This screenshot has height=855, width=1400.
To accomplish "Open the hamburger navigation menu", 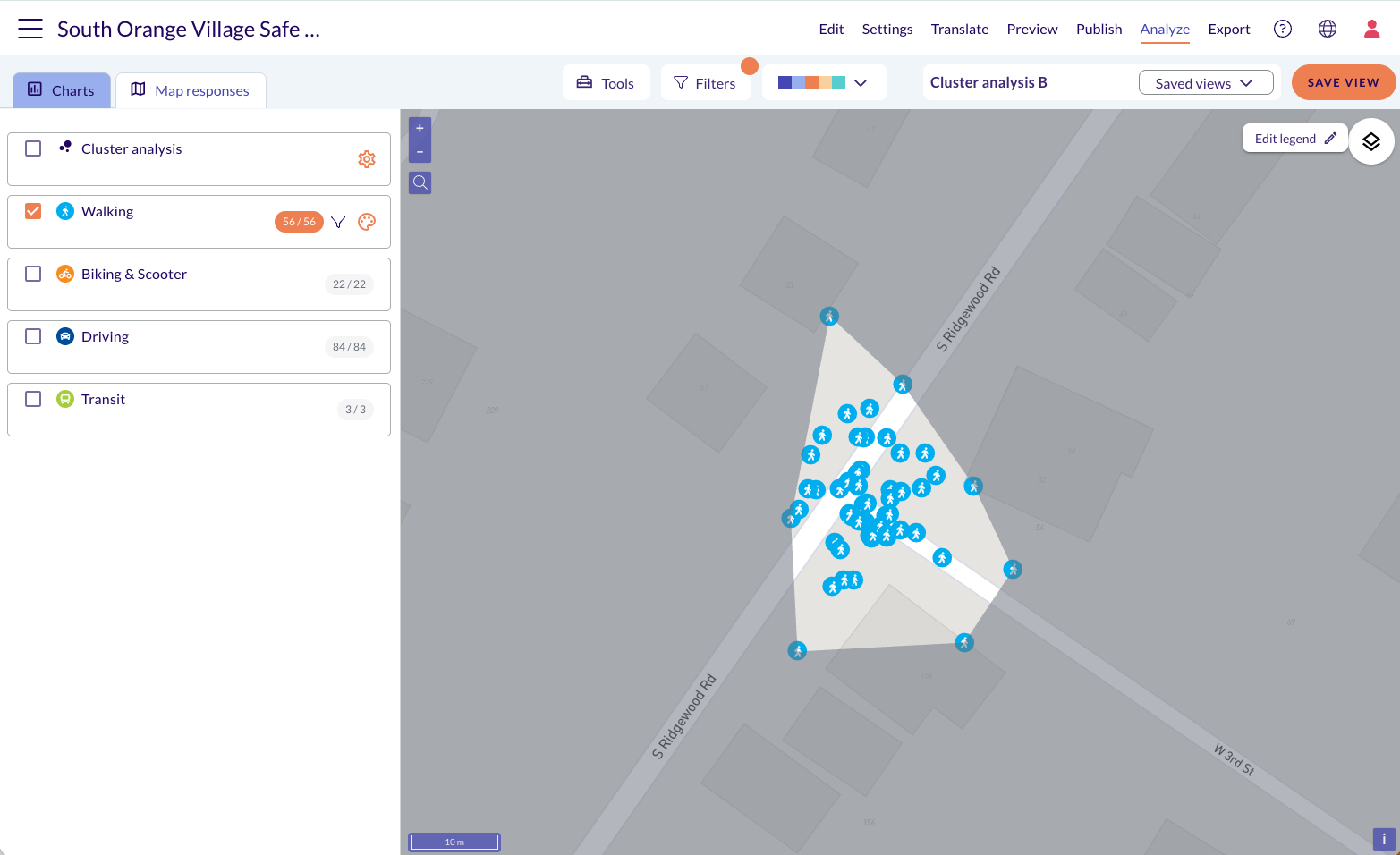I will coord(30,29).
